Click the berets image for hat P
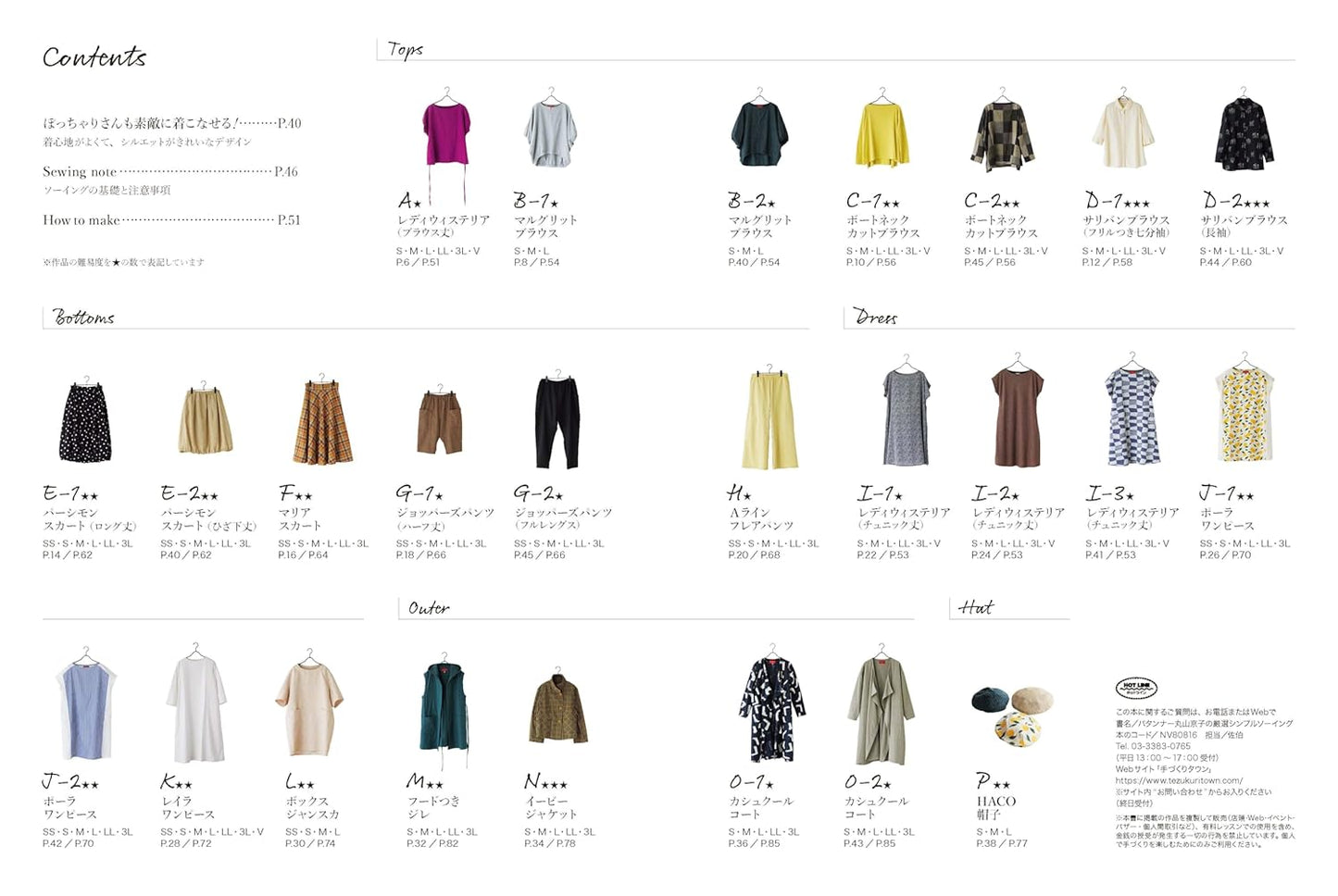This screenshot has width=1338, height=896. [1011, 713]
